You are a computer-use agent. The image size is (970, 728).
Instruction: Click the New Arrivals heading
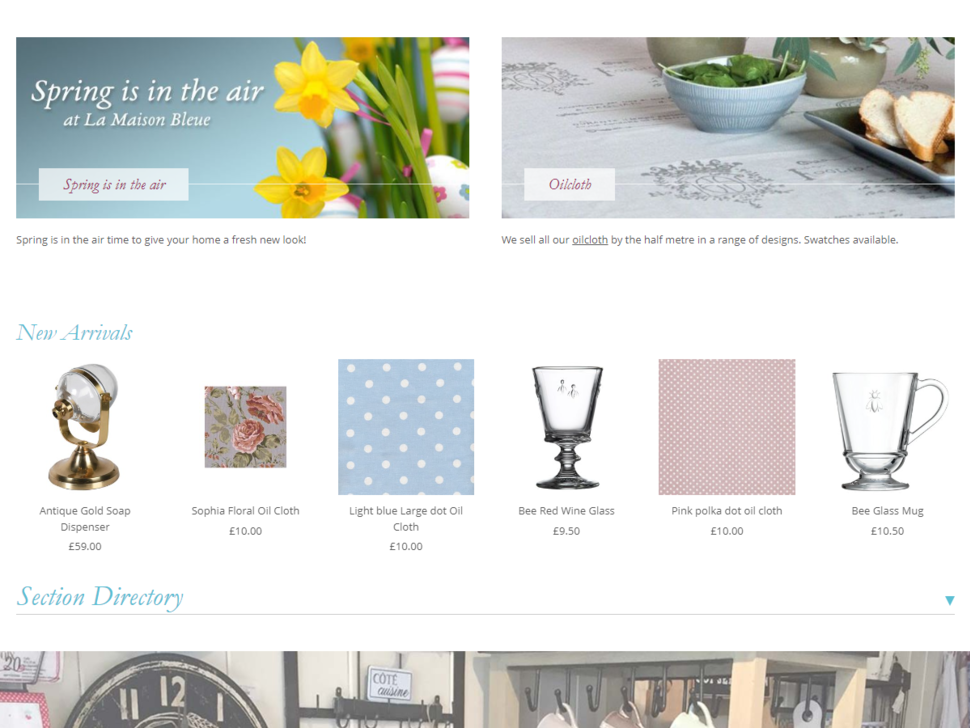tap(74, 333)
